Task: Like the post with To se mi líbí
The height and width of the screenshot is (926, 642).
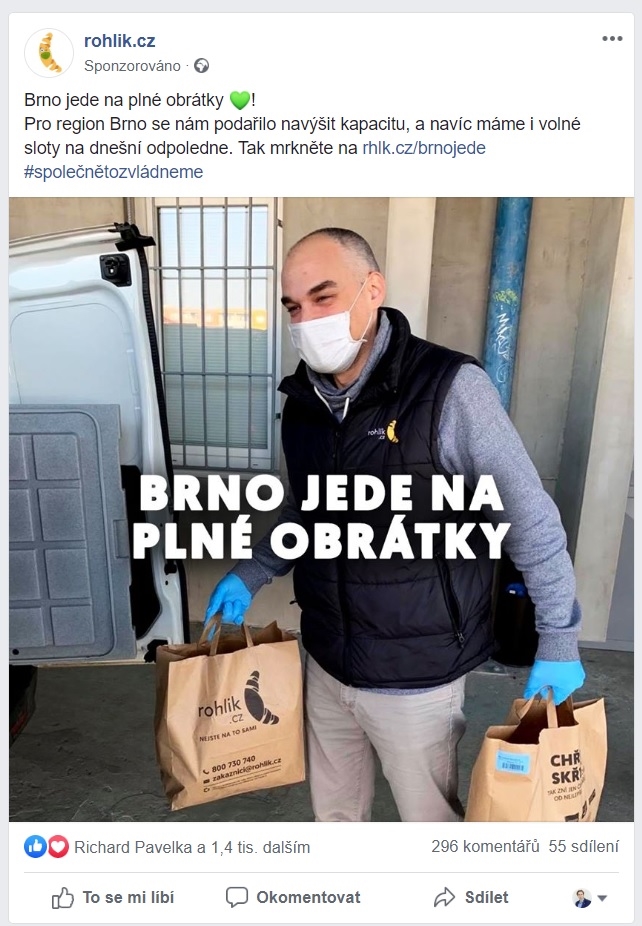Action: click(113, 898)
